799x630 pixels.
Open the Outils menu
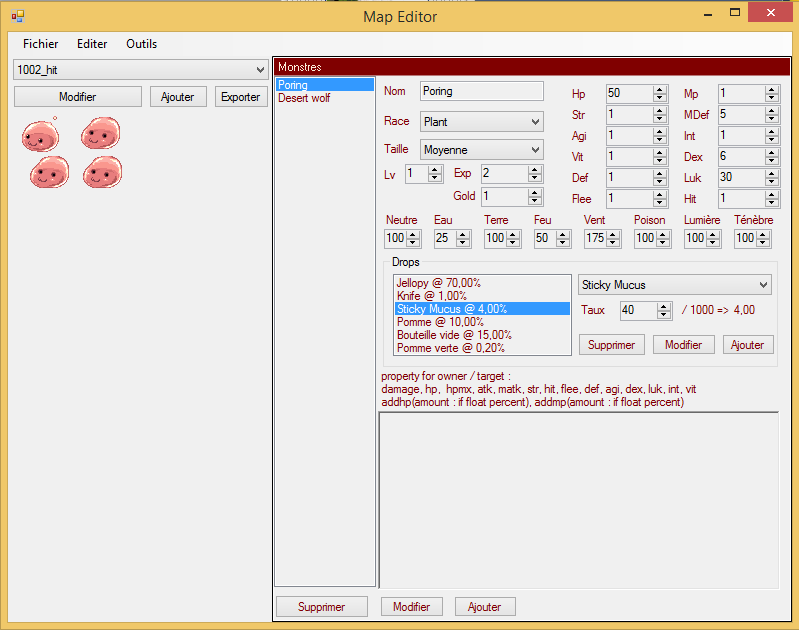(141, 44)
